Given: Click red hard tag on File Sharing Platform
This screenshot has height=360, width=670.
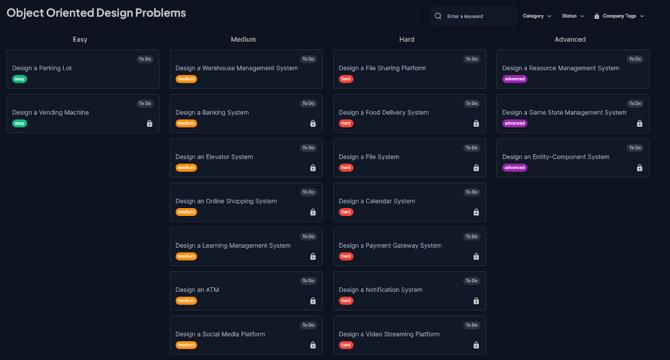Looking at the screenshot, I should tap(346, 79).
